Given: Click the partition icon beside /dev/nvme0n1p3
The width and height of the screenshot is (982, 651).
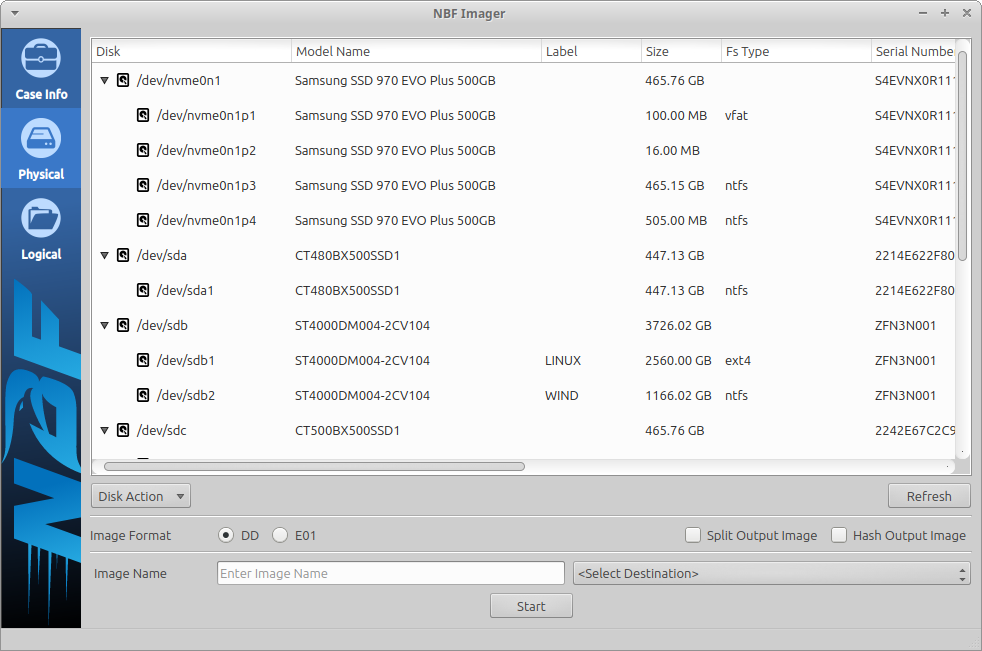Looking at the screenshot, I should [x=143, y=186].
